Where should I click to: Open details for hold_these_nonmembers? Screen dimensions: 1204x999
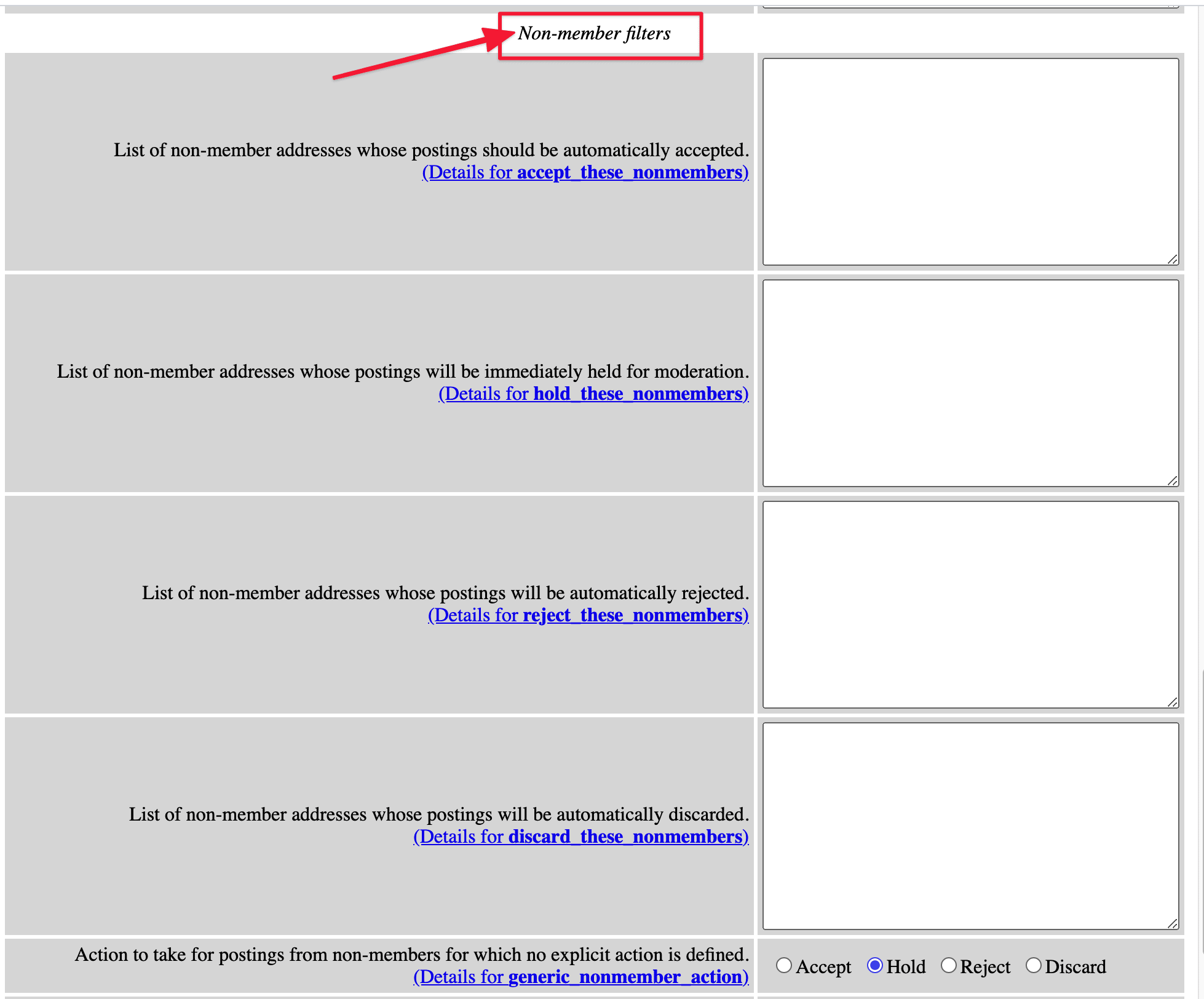point(593,394)
